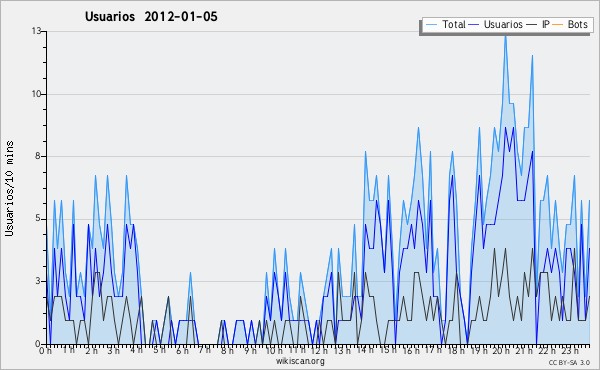Click the highest Total peak reaching 13
This screenshot has height=370, width=600.
point(505,37)
